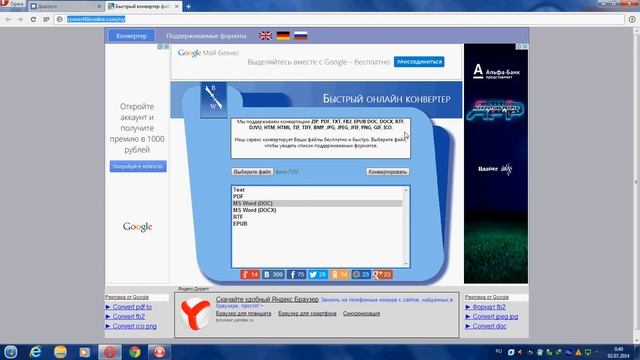Image resolution: width=640 pixels, height=360 pixels.
Task: Switch site language to English flag
Action: pyautogui.click(x=265, y=36)
